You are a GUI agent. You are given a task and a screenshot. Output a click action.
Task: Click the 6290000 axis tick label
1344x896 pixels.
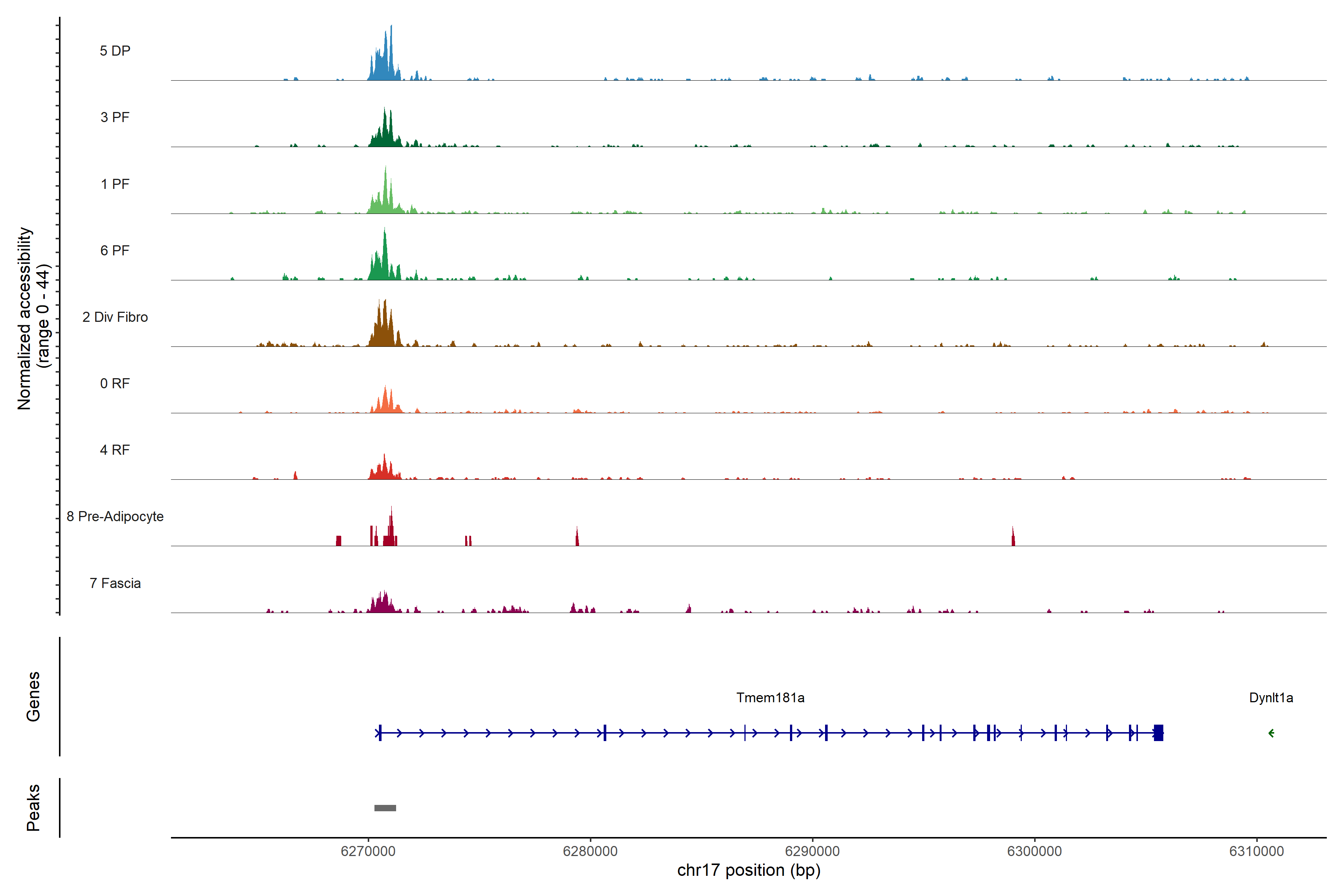click(812, 851)
